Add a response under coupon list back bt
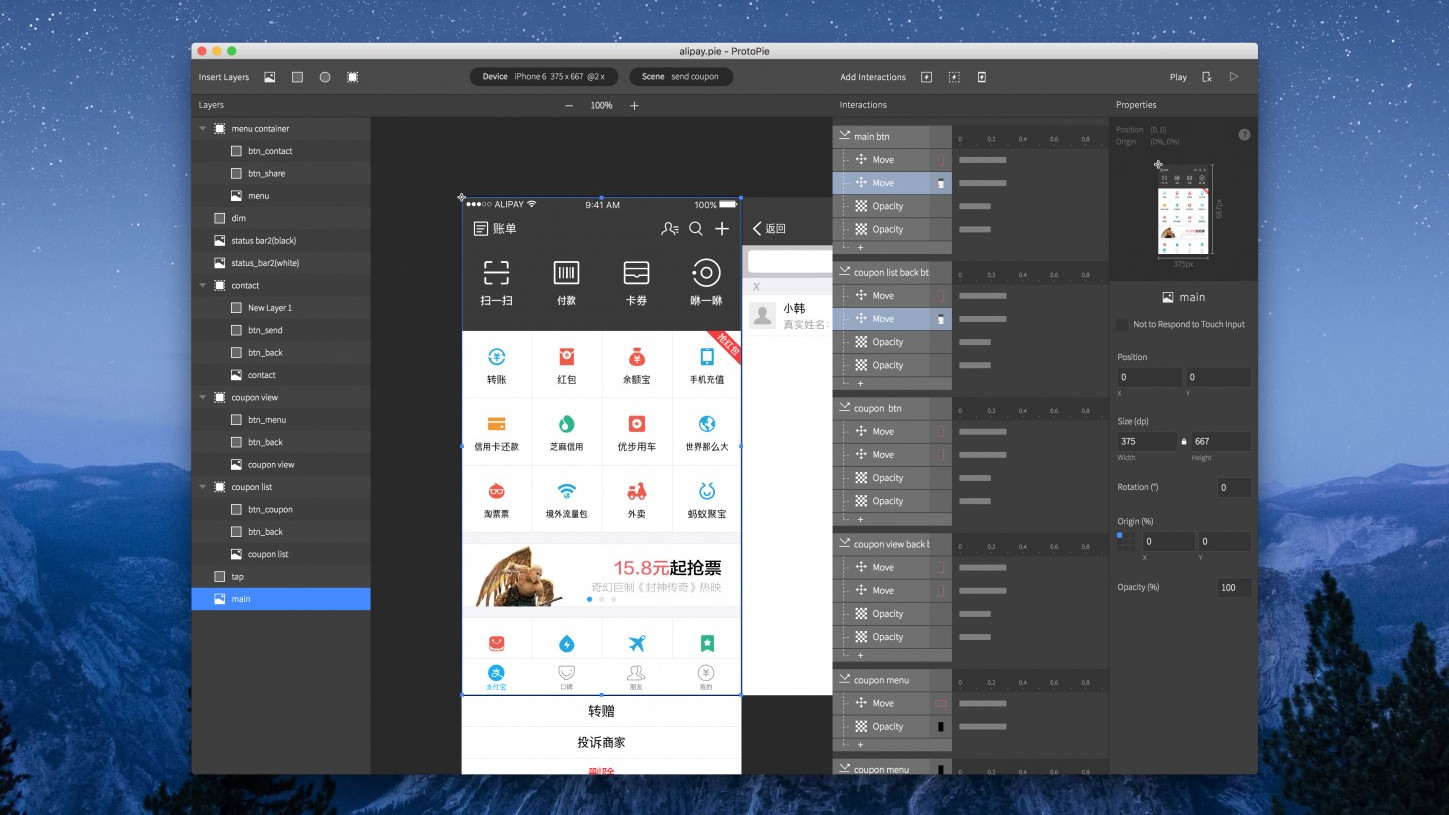 coord(860,383)
